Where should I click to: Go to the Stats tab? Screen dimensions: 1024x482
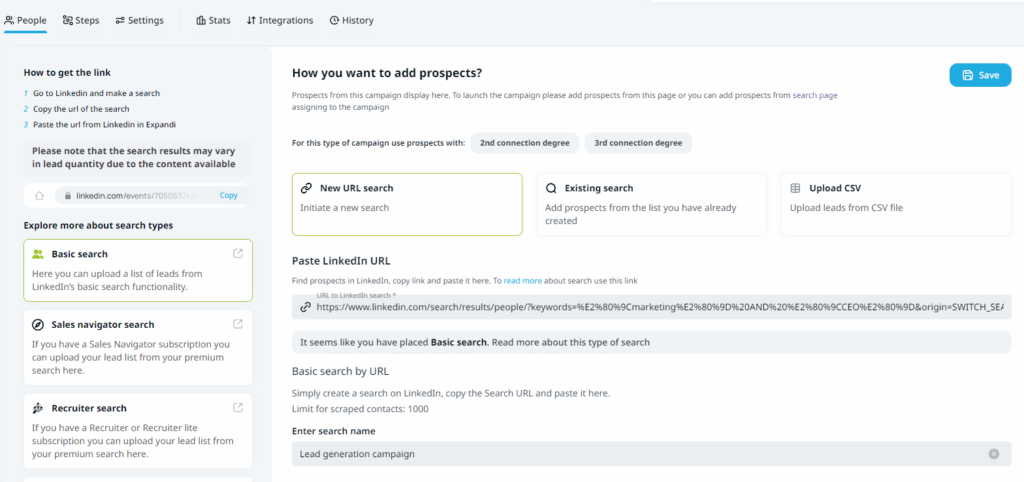click(213, 20)
